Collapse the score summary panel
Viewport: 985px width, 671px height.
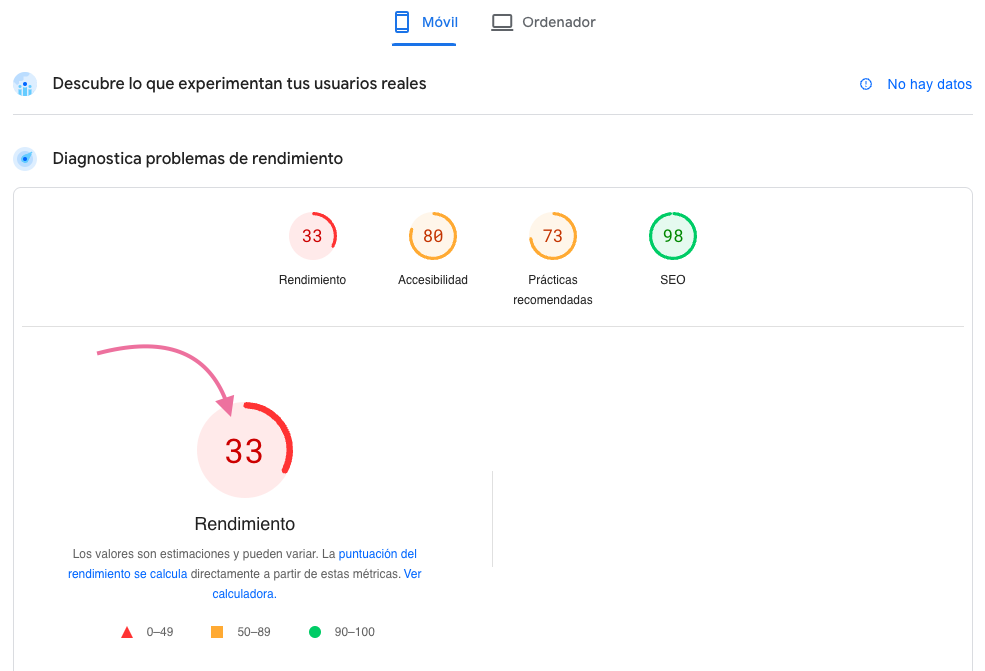click(492, 256)
